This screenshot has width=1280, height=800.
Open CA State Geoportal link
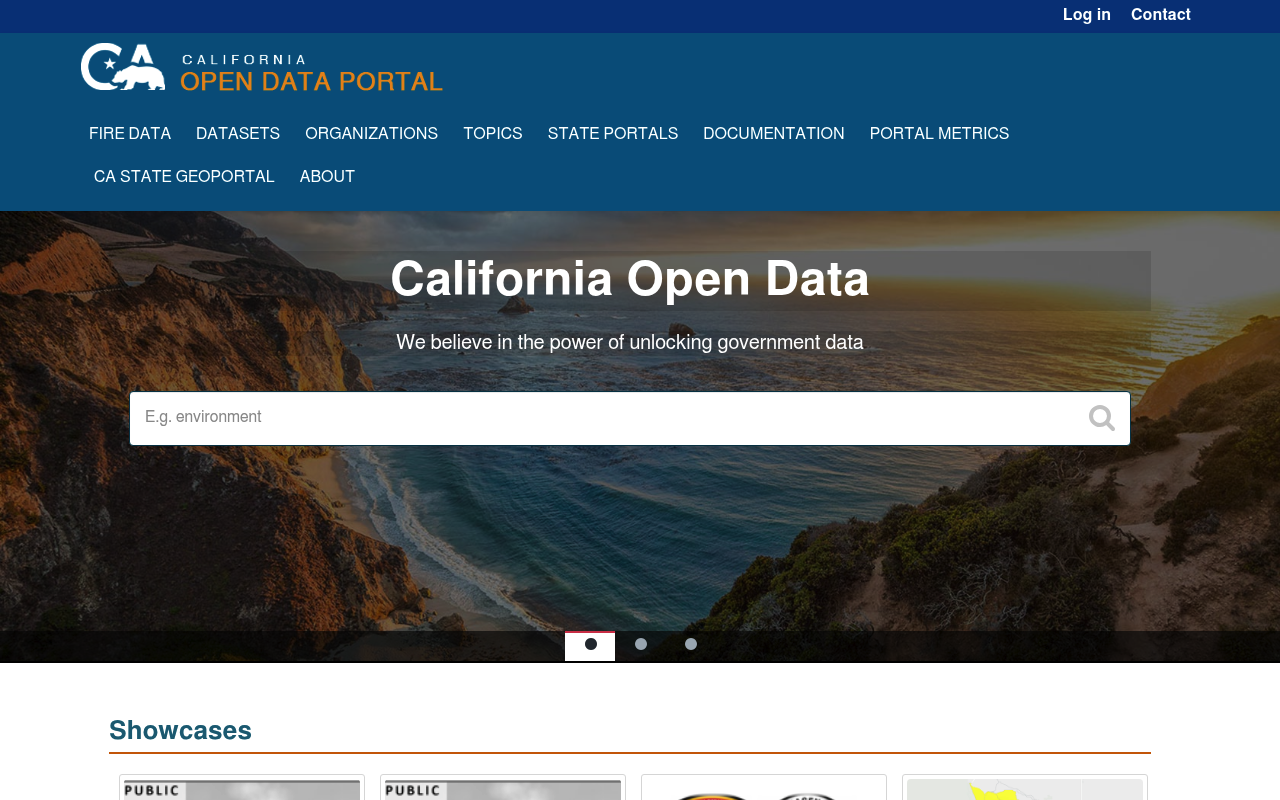pos(184,177)
